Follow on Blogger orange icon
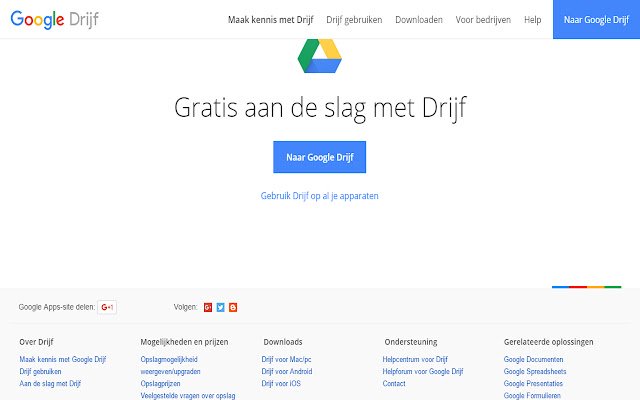 [233, 307]
